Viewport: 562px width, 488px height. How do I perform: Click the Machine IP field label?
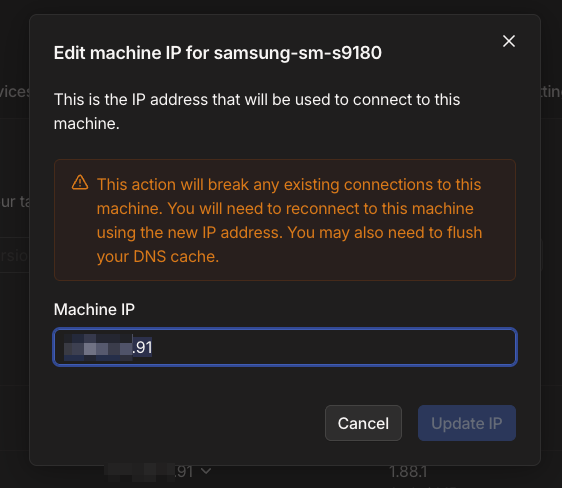tap(94, 309)
